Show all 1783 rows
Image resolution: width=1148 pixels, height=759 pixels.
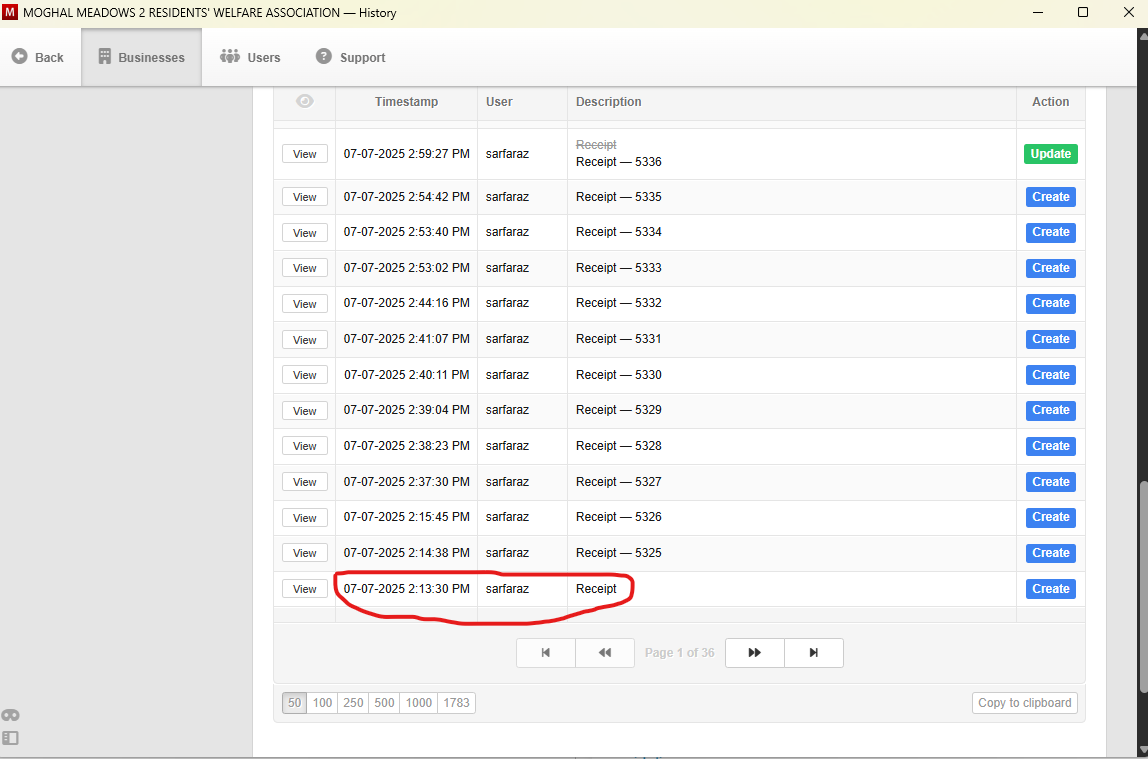click(x=456, y=703)
